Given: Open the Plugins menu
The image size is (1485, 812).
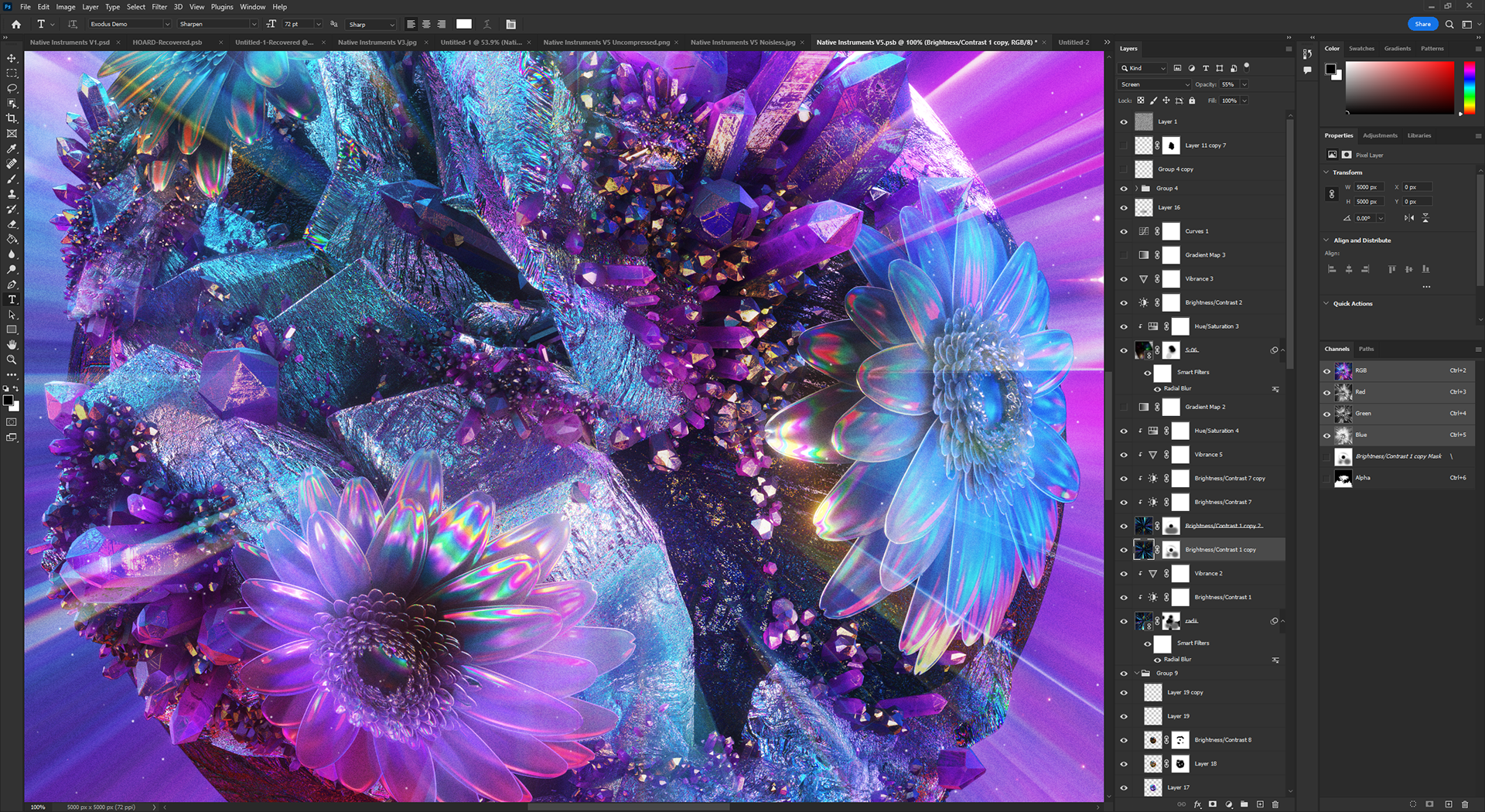Looking at the screenshot, I should click(x=222, y=7).
